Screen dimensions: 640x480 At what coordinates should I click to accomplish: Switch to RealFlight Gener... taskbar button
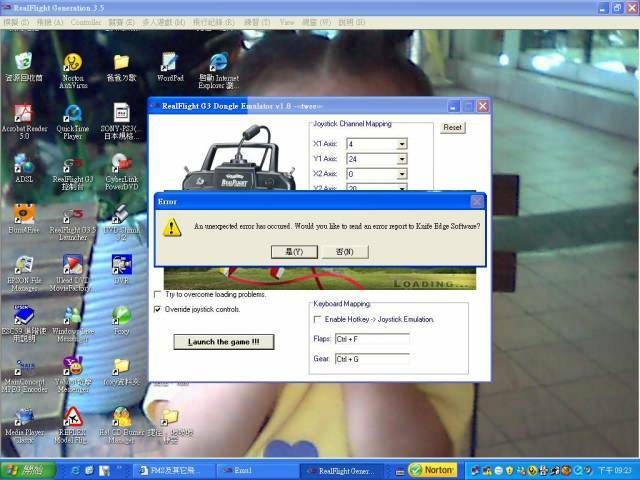(x=343, y=471)
